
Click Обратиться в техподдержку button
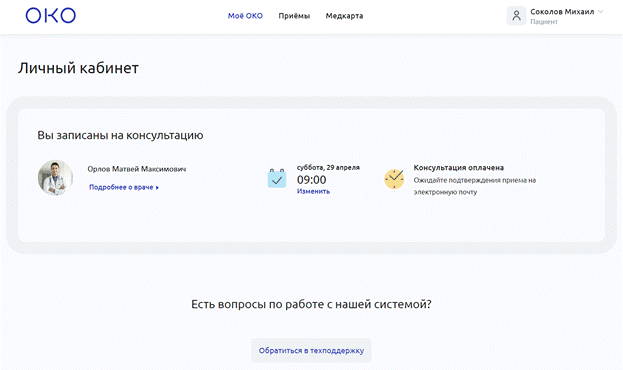click(311, 351)
